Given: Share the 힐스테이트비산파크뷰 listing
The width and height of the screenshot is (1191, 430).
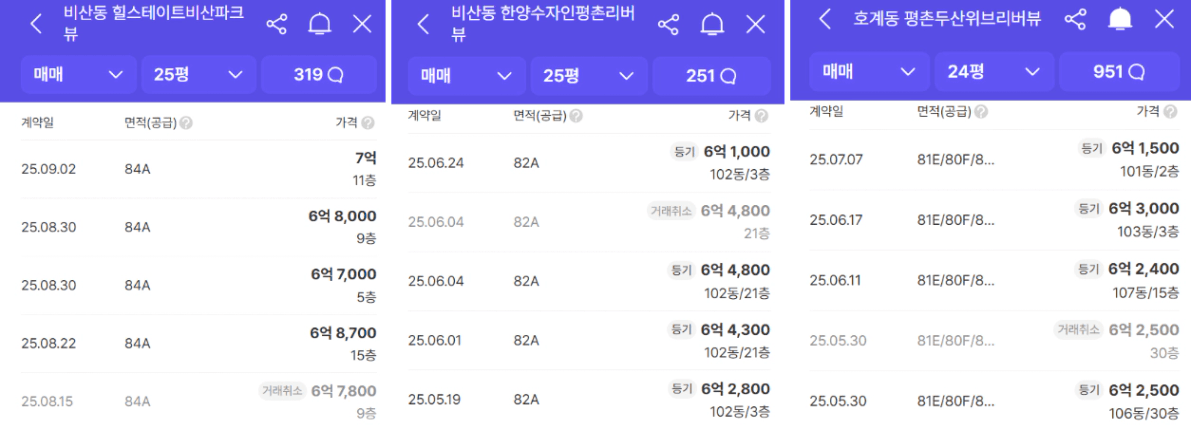Looking at the screenshot, I should click(276, 24).
